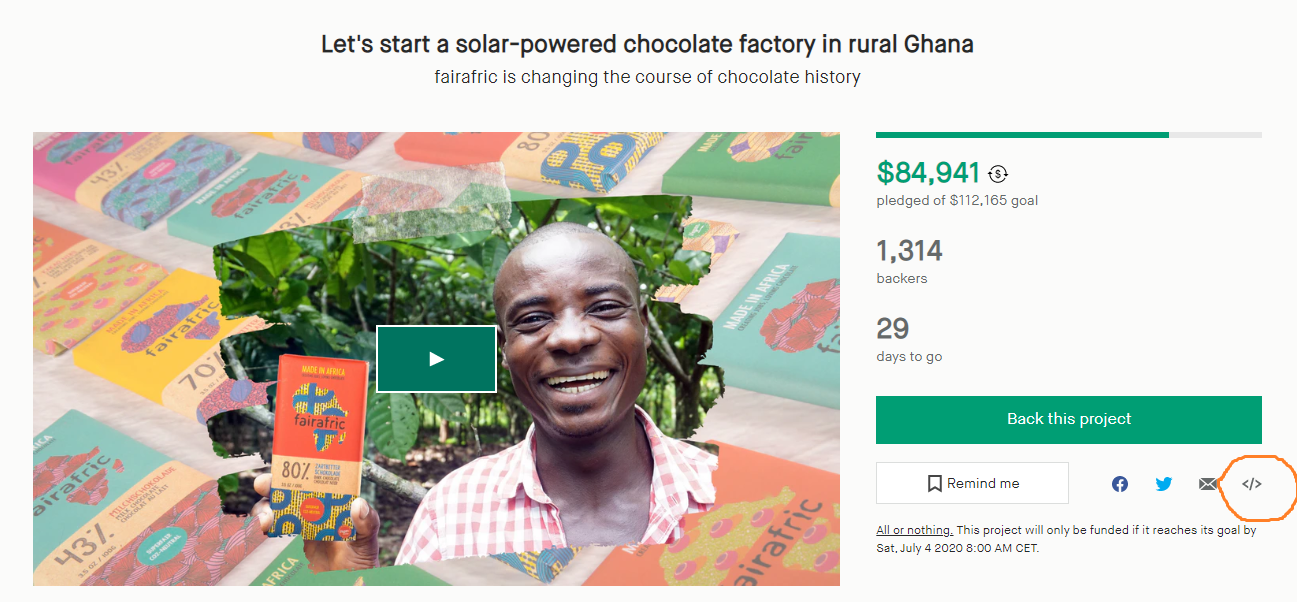
Task: Open the All or nothing link
Action: point(914,530)
